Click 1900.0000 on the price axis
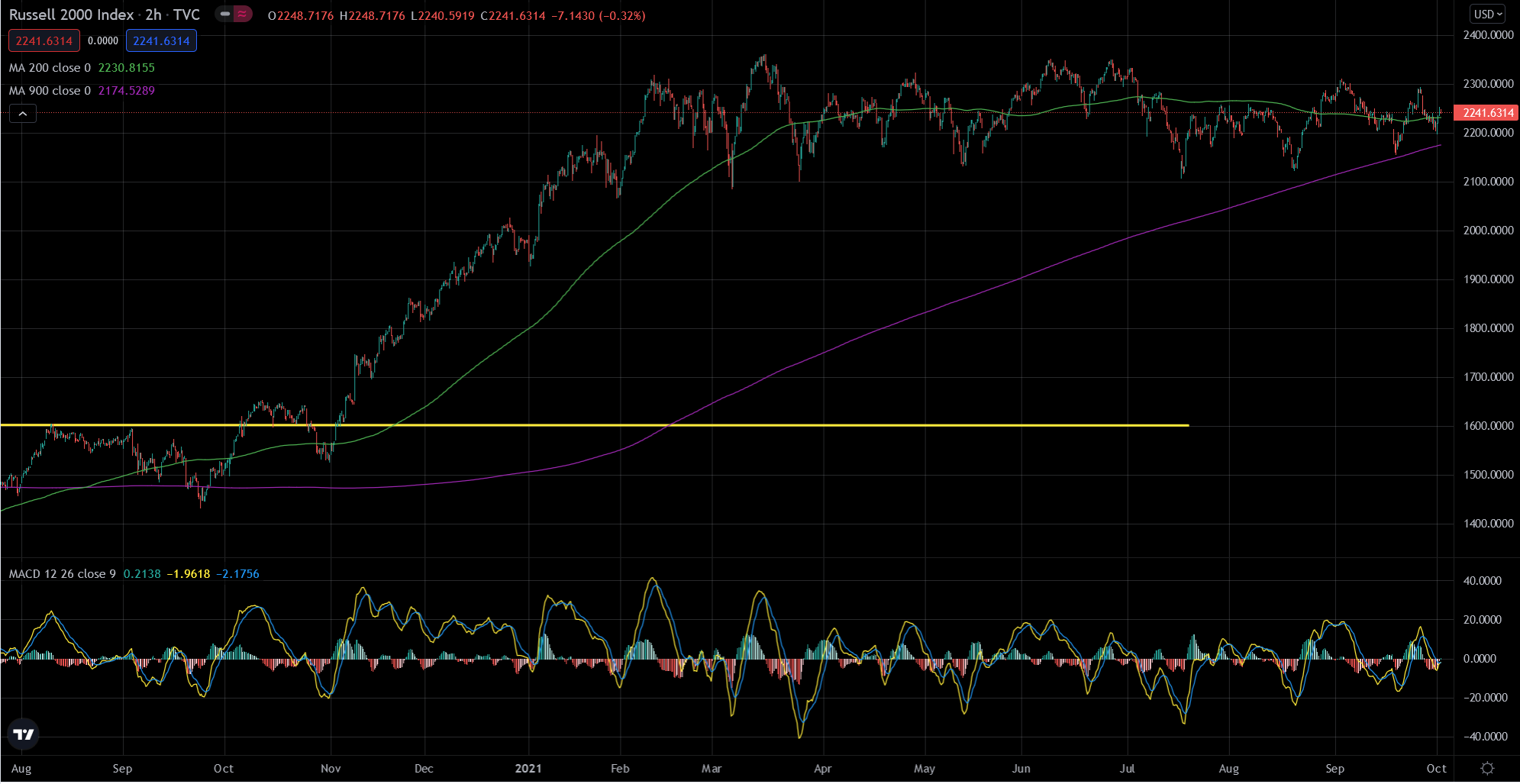The height and width of the screenshot is (784, 1520). 1488,279
